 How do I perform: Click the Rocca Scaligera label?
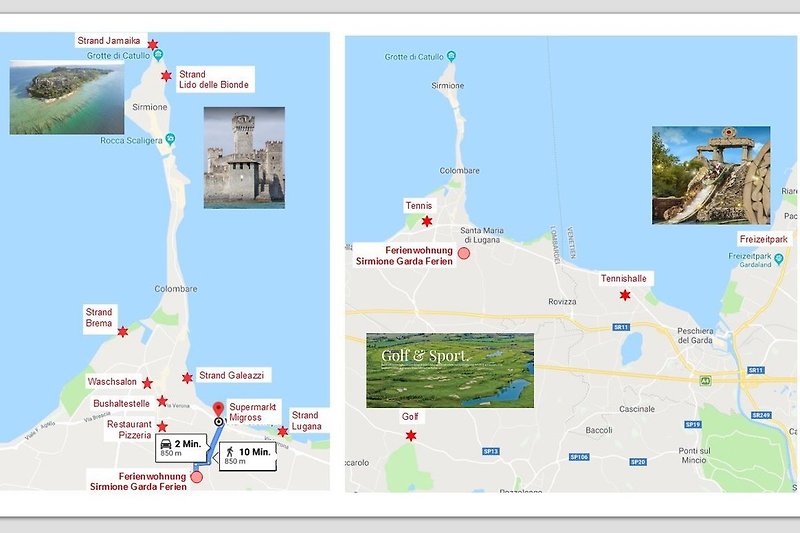point(131,140)
